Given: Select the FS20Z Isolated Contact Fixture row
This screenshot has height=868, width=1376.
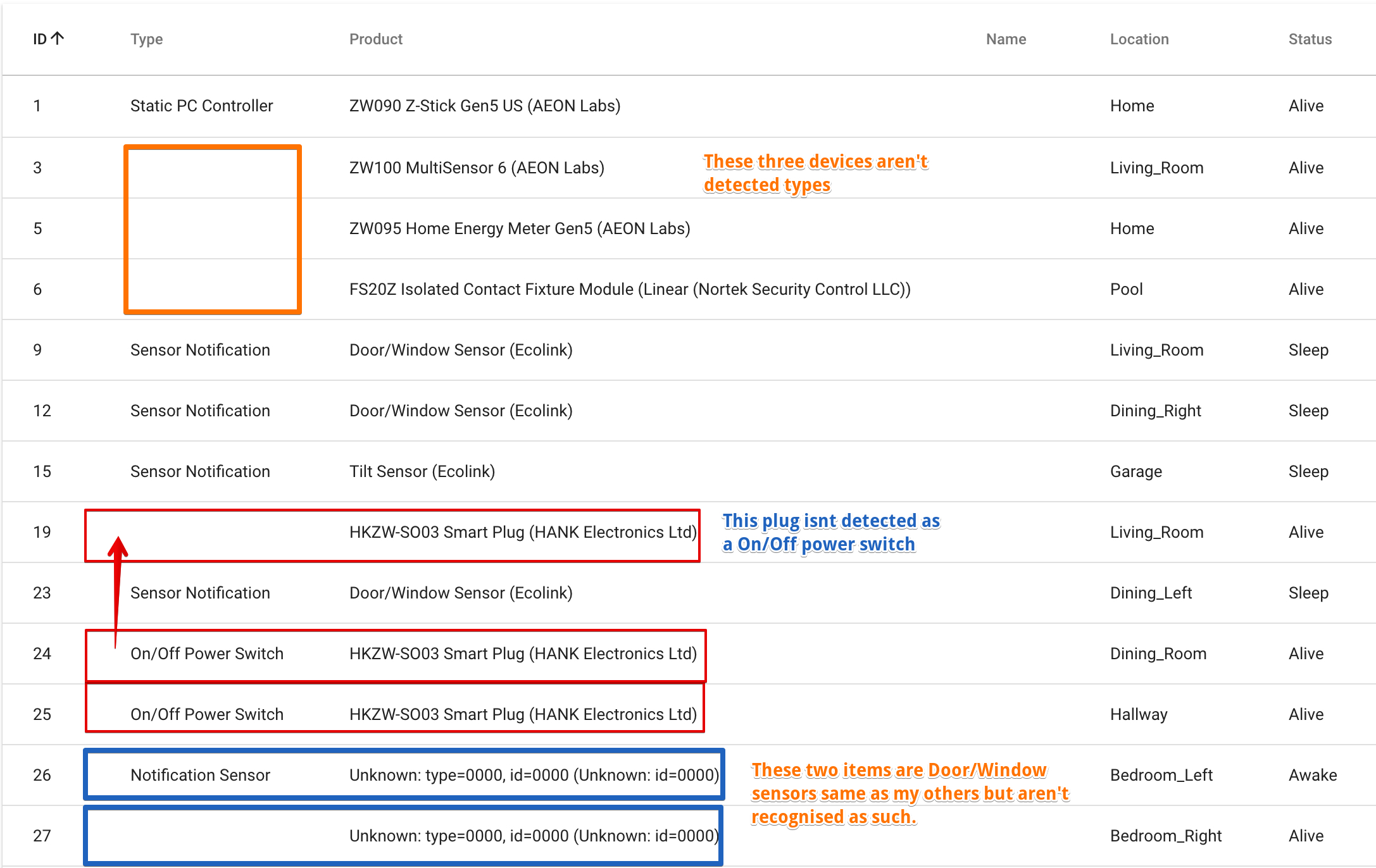Looking at the screenshot, I should coord(630,289).
